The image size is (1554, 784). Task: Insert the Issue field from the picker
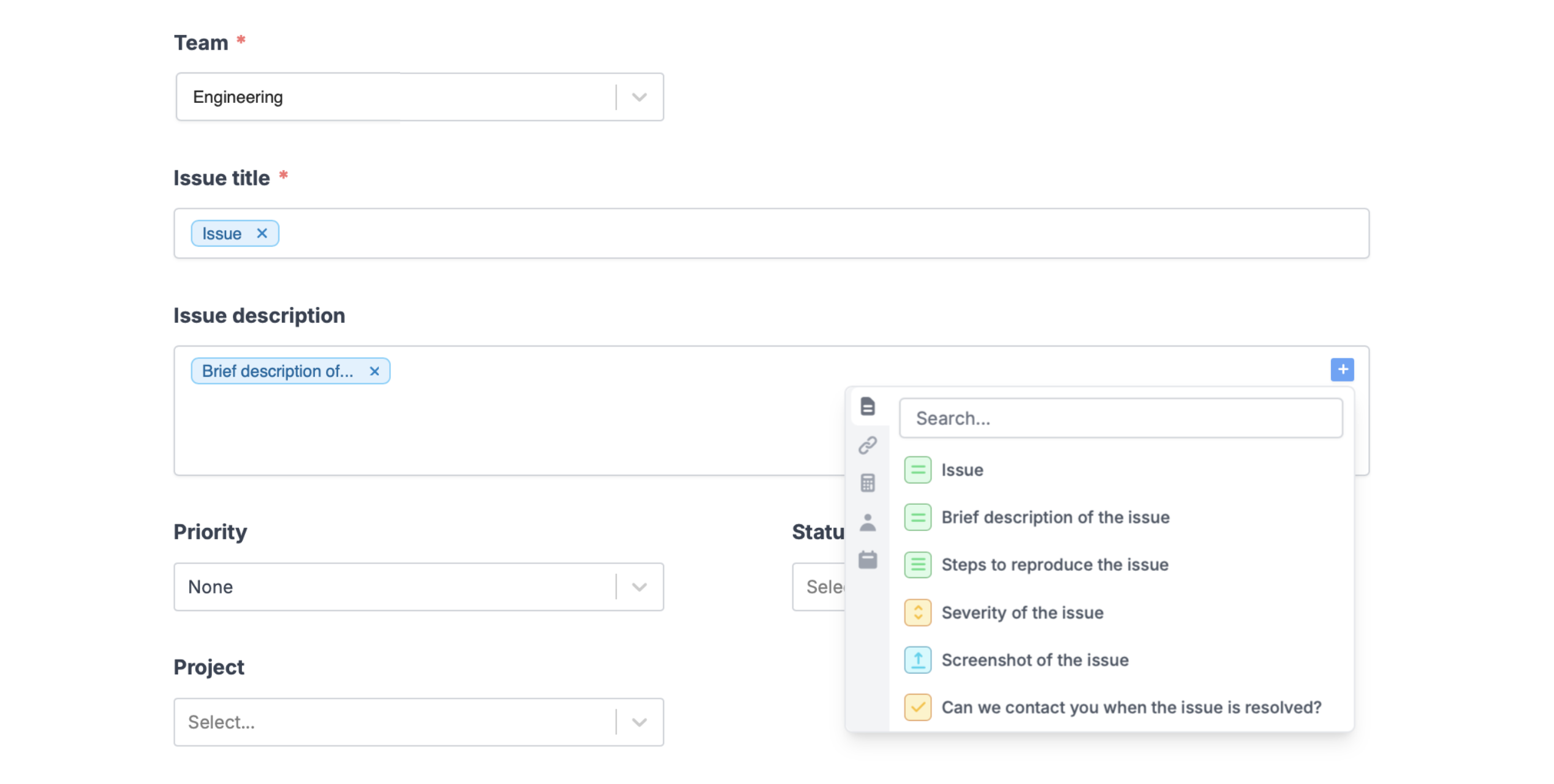pos(962,470)
